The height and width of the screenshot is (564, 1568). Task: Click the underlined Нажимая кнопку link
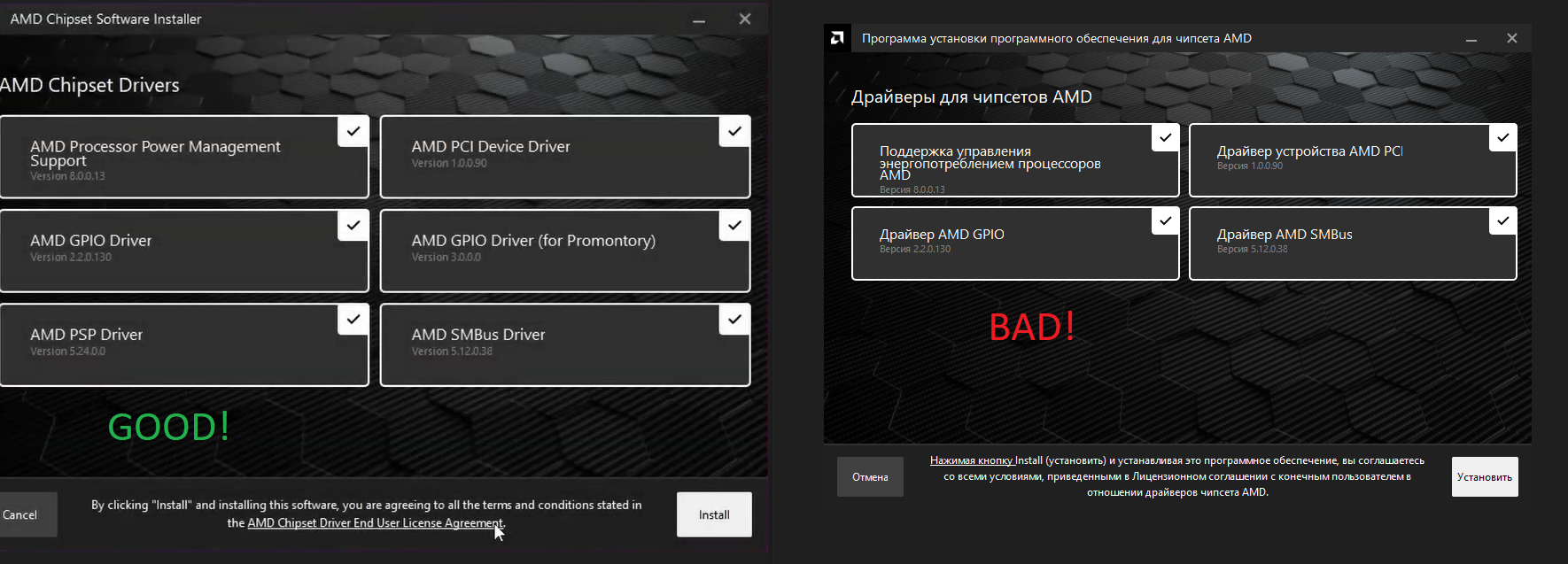tap(971, 460)
